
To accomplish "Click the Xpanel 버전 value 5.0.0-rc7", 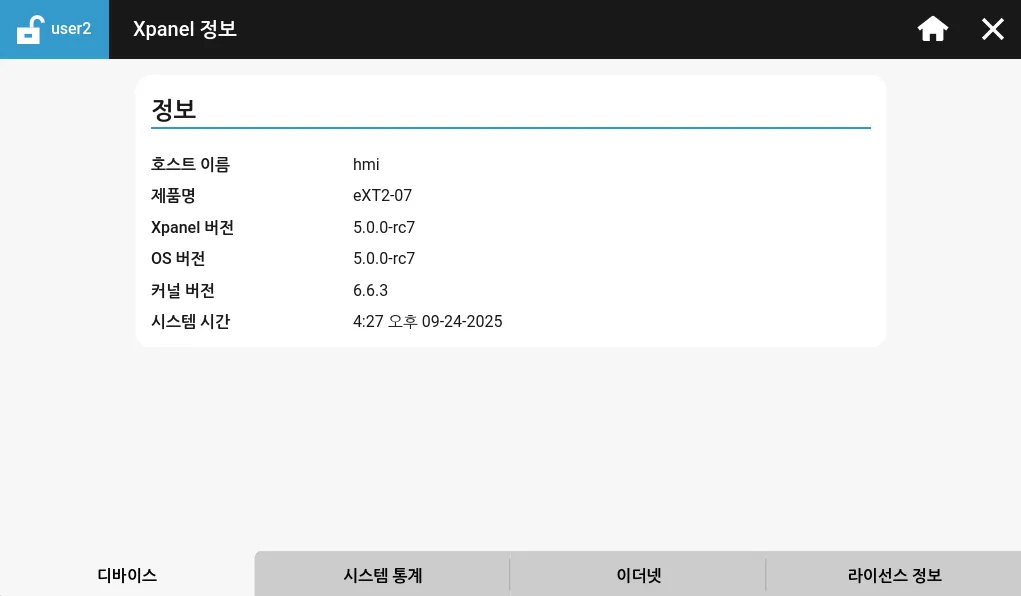I will (384, 228).
